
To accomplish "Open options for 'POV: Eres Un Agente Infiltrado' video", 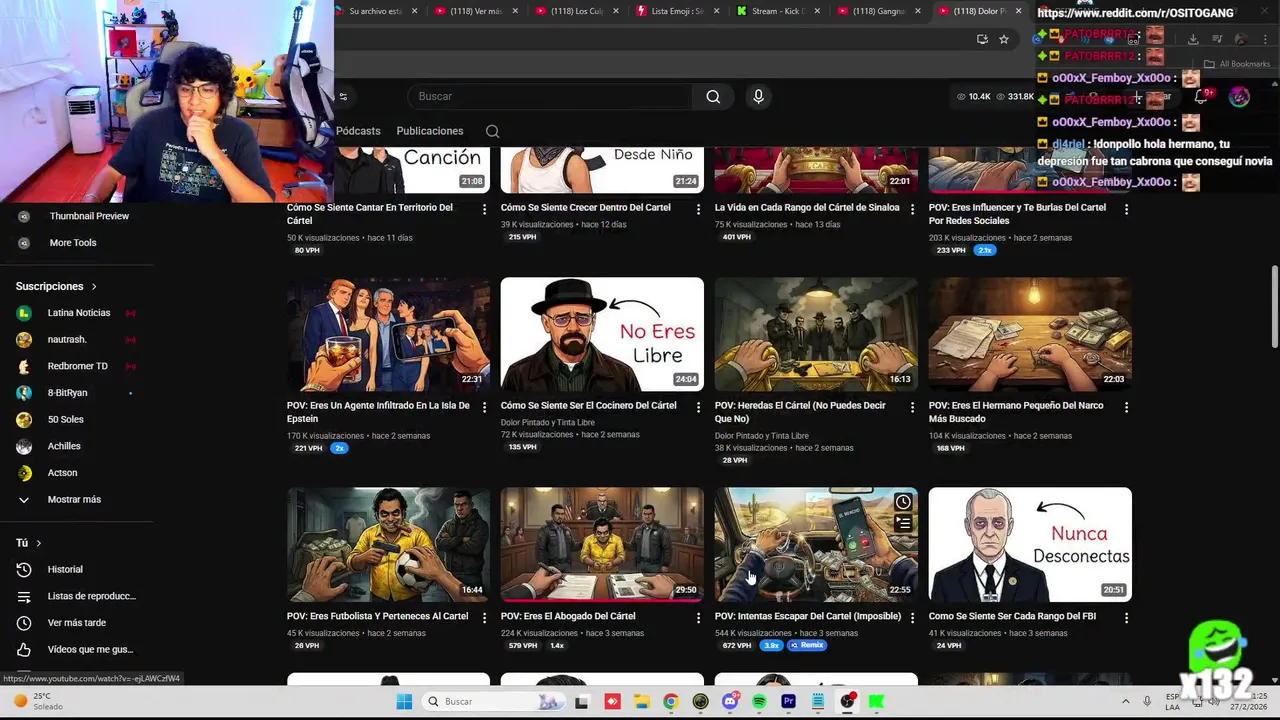I will [484, 407].
